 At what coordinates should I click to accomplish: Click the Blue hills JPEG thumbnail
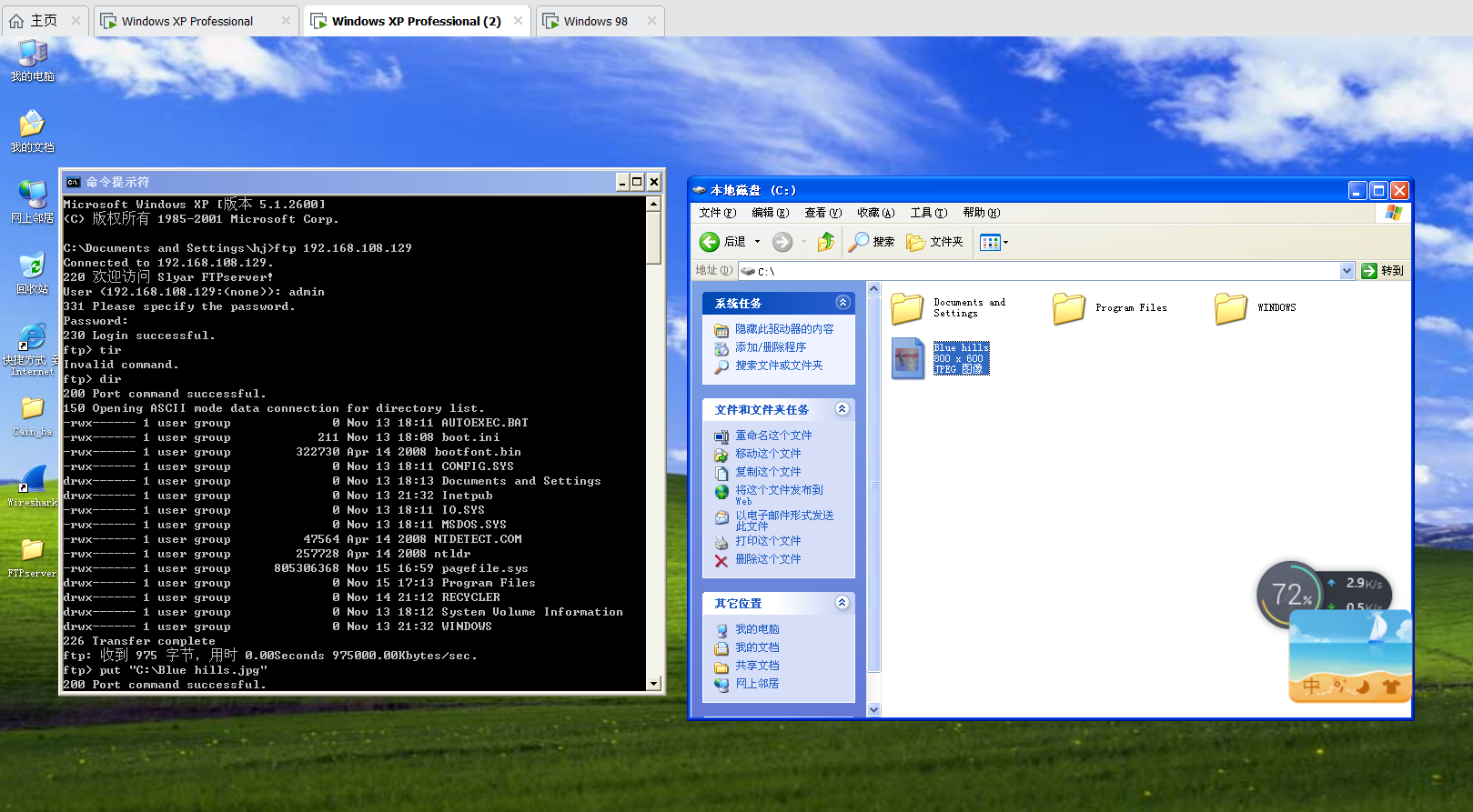click(x=908, y=358)
